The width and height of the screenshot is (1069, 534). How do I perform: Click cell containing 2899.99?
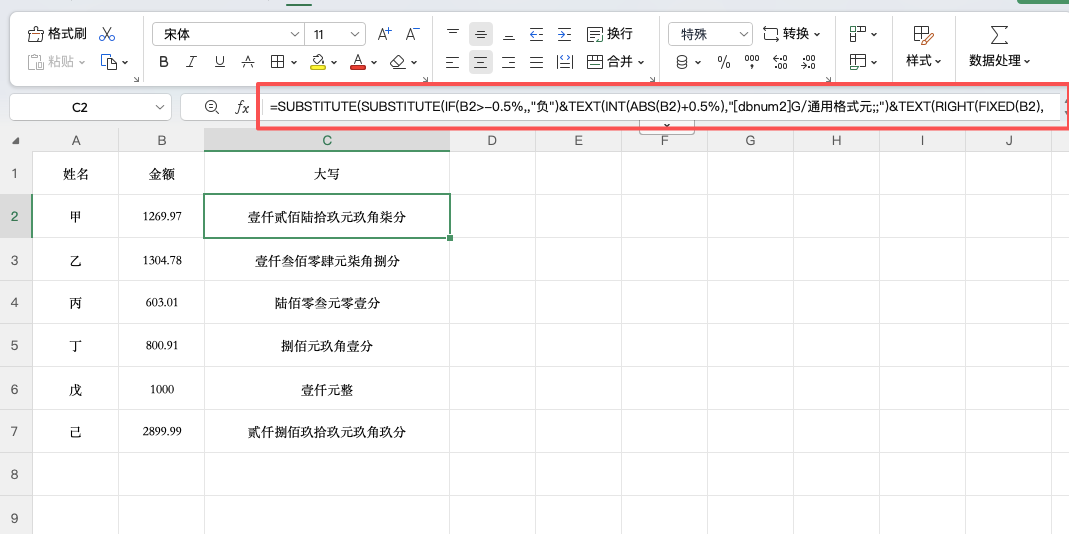click(162, 431)
